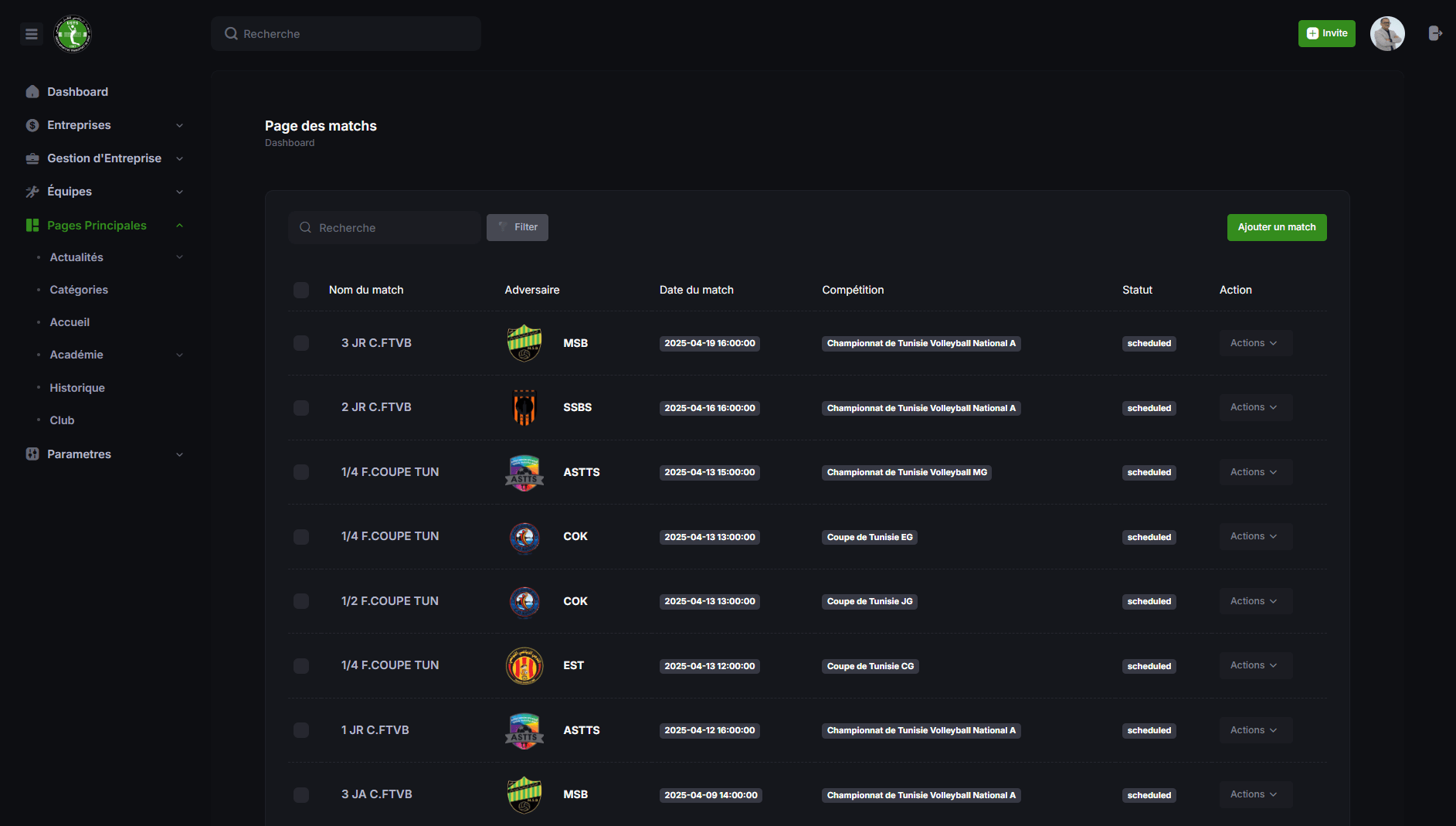Select the checkbox for 1 JR C.FTVB
This screenshot has height=826, width=1456.
pos(301,730)
